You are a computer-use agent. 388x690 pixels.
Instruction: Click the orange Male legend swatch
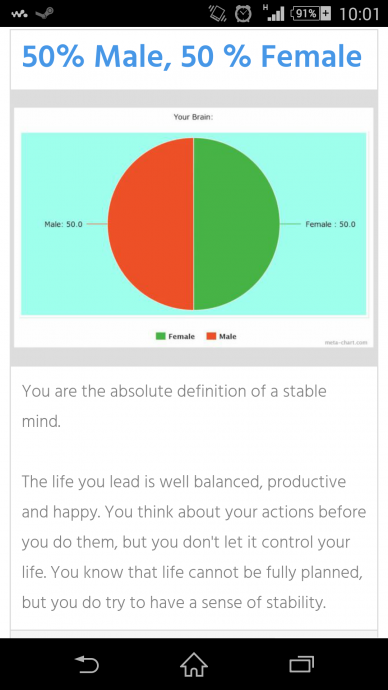tap(212, 336)
